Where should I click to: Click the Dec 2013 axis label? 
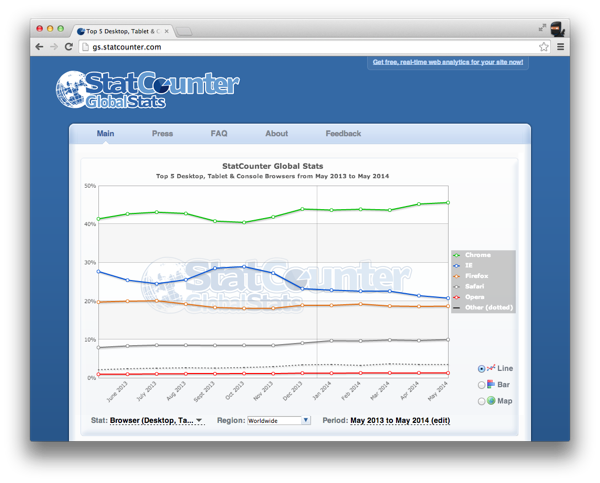[293, 391]
